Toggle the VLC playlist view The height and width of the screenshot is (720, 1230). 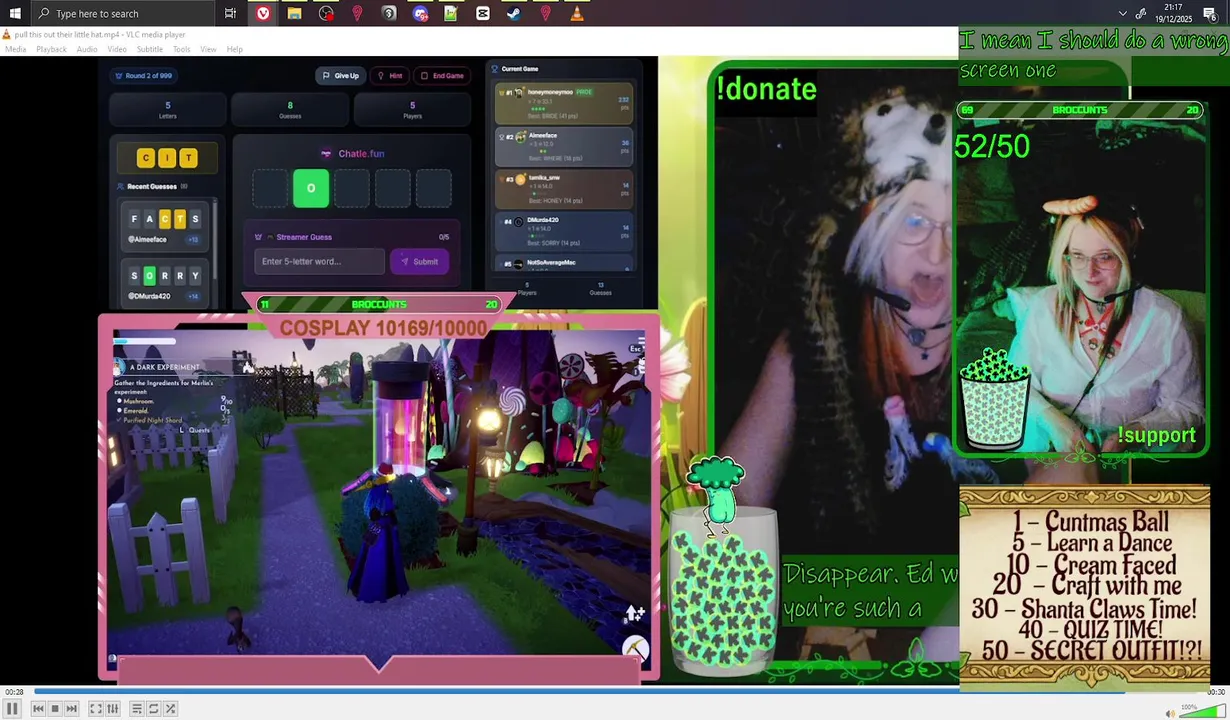137,709
